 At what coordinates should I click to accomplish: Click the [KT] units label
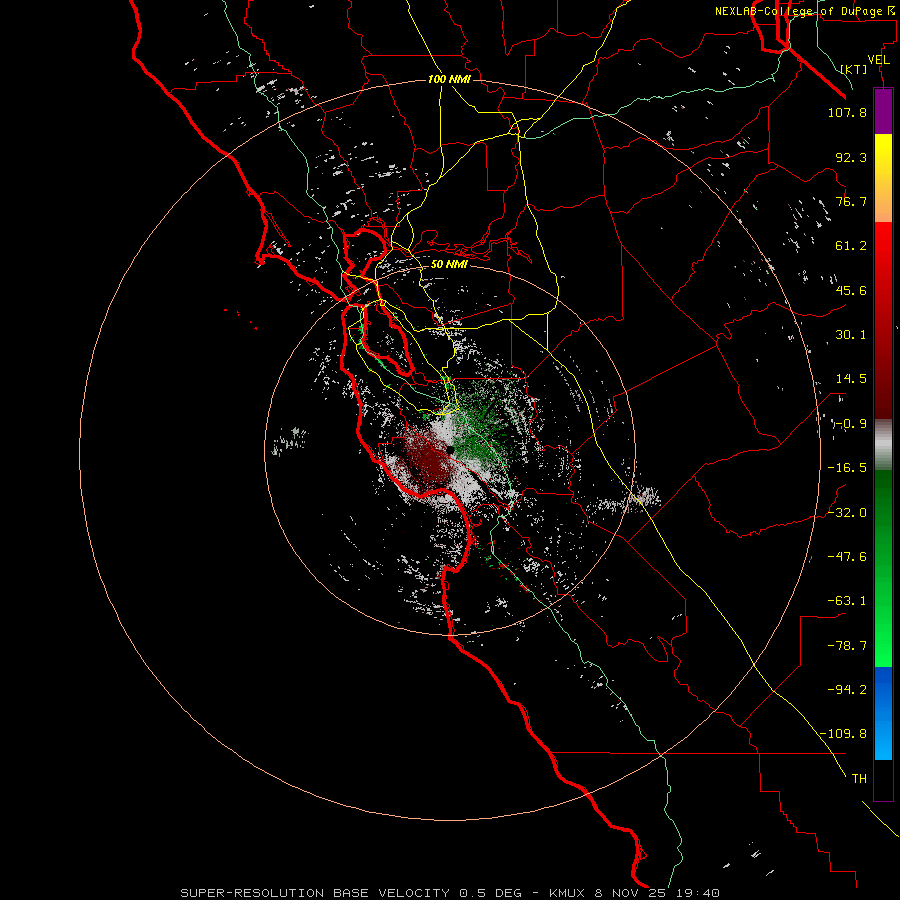[854, 69]
